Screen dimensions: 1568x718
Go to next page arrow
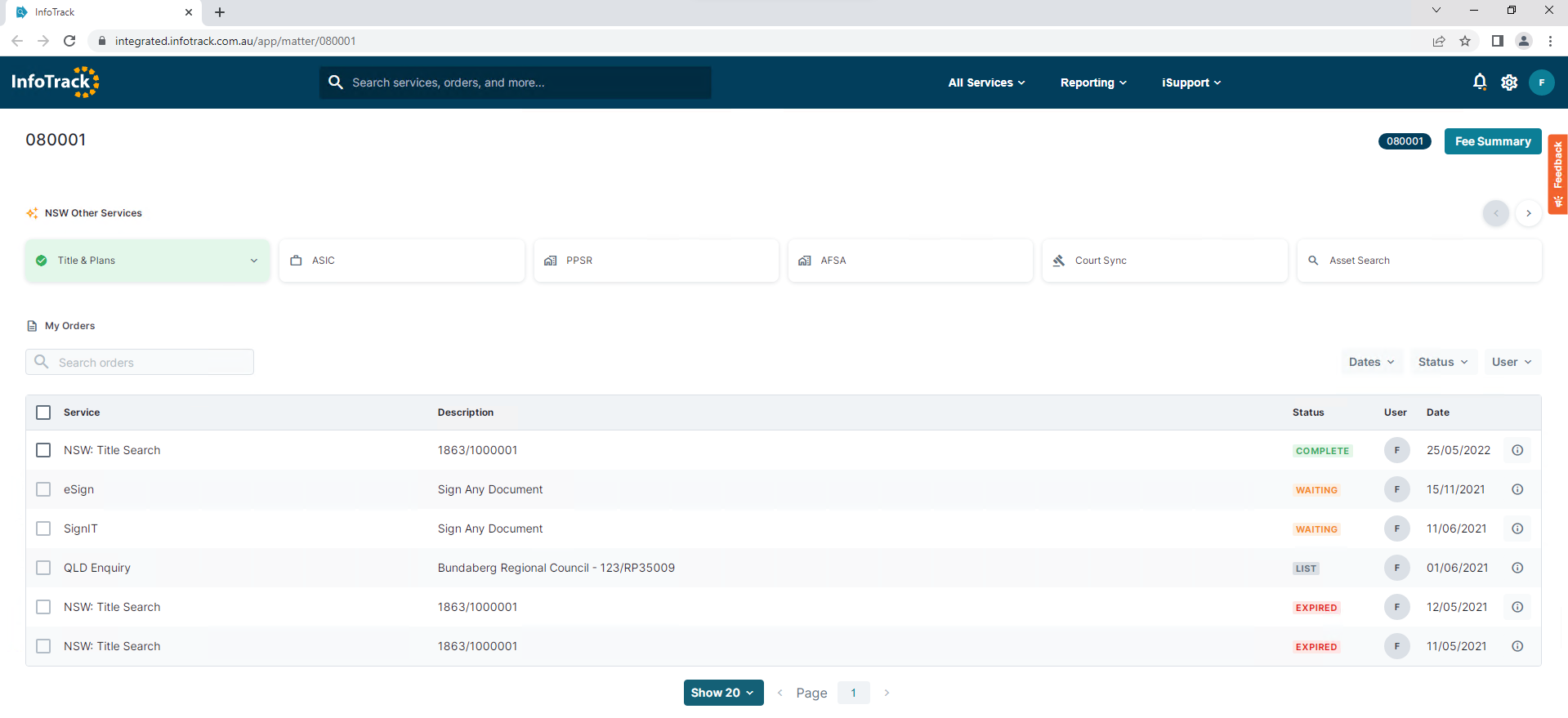(887, 693)
